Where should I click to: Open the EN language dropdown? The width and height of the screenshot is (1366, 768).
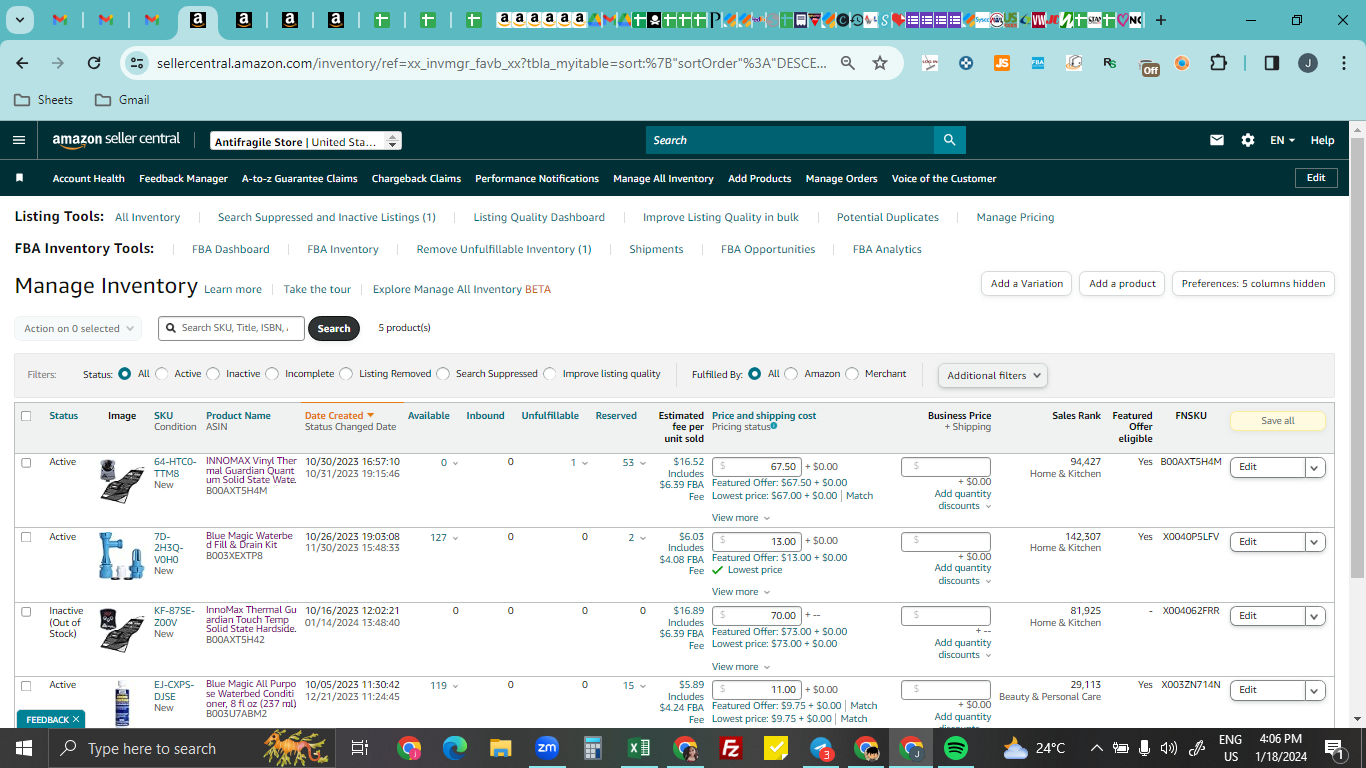pos(1282,140)
